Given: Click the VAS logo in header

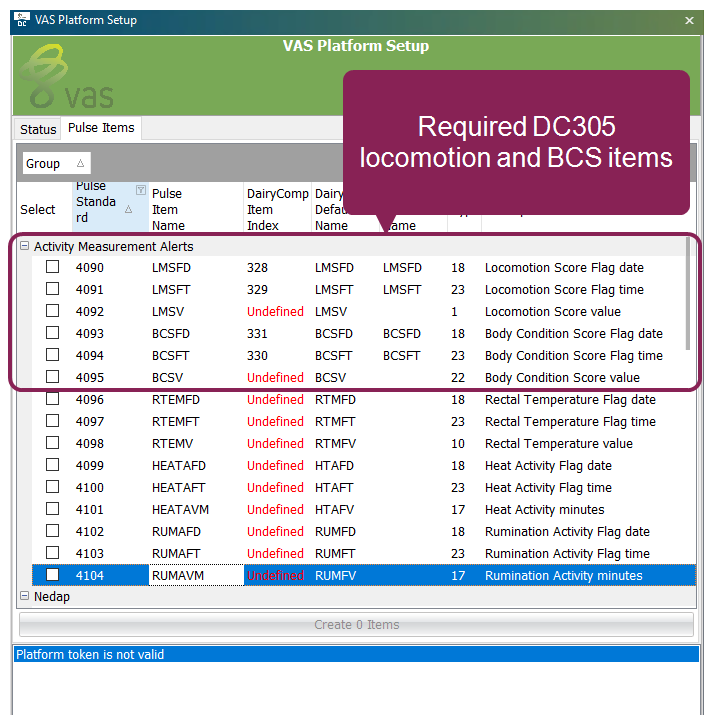Looking at the screenshot, I should coord(66,78).
